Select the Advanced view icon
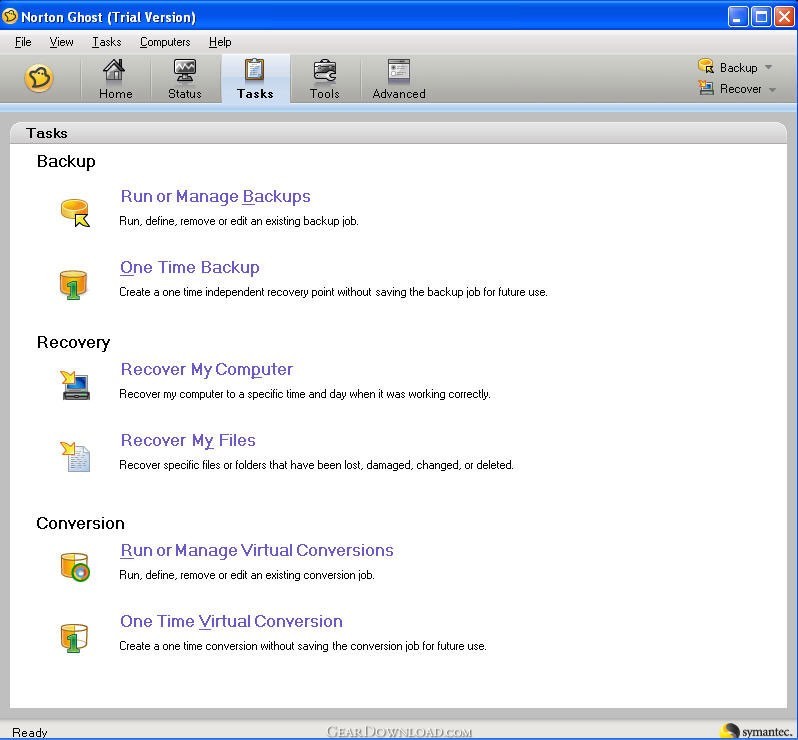Screen dimensions: 798x740 398,70
